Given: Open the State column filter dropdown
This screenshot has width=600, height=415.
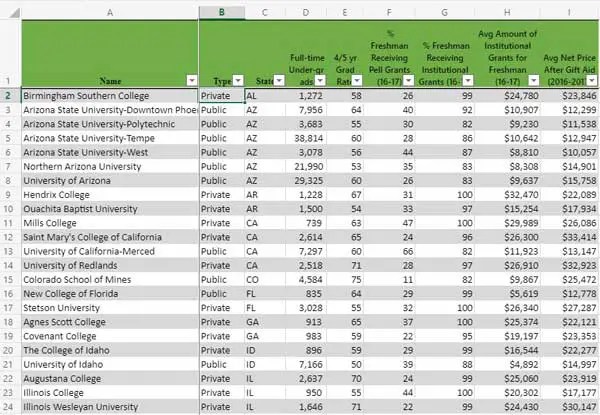Looking at the screenshot, I should pos(279,80).
